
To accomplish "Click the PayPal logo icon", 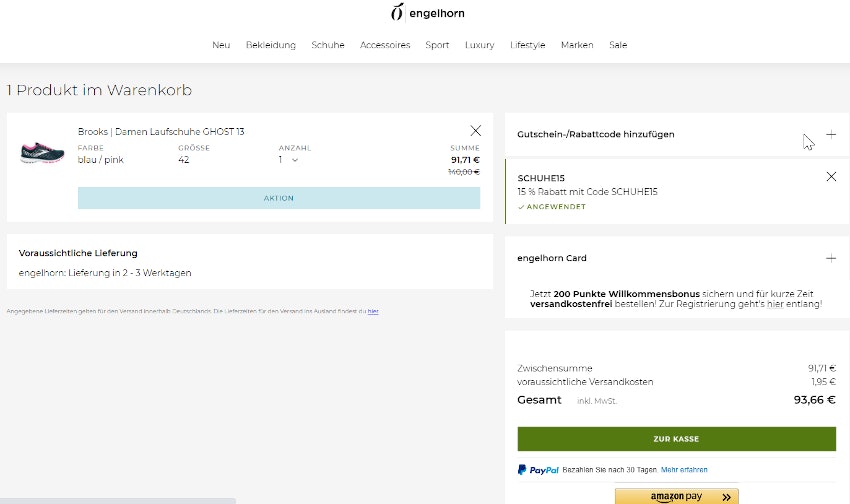I will coord(538,470).
